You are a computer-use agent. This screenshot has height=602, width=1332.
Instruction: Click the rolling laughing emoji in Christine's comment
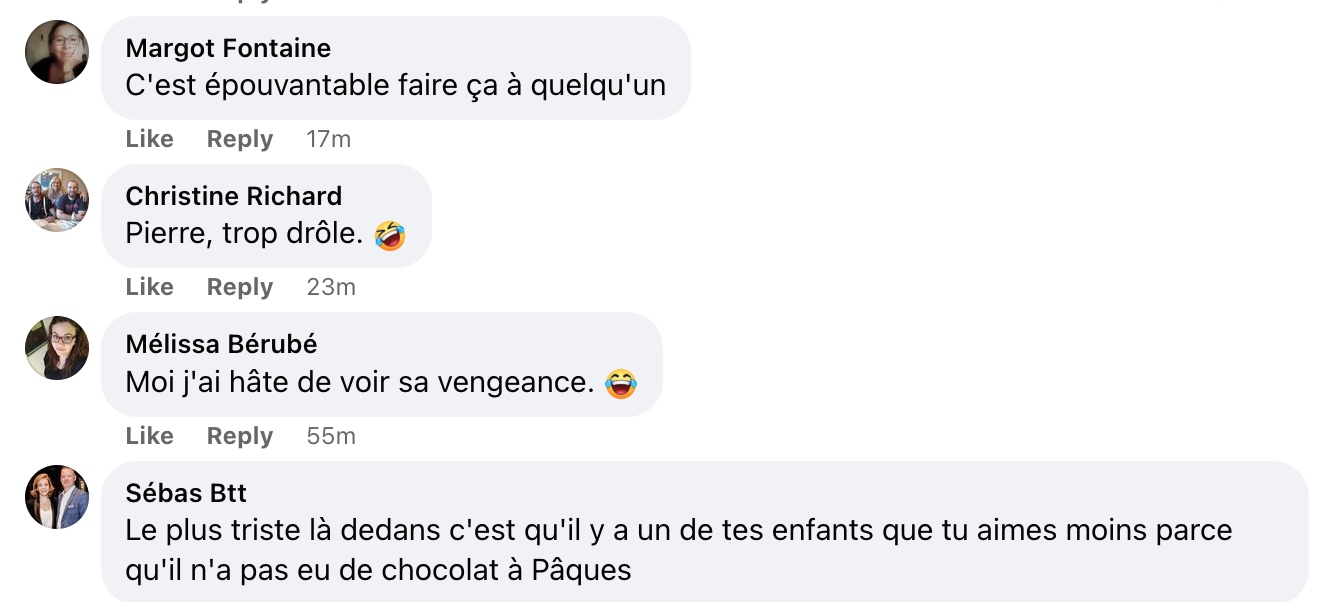[390, 235]
